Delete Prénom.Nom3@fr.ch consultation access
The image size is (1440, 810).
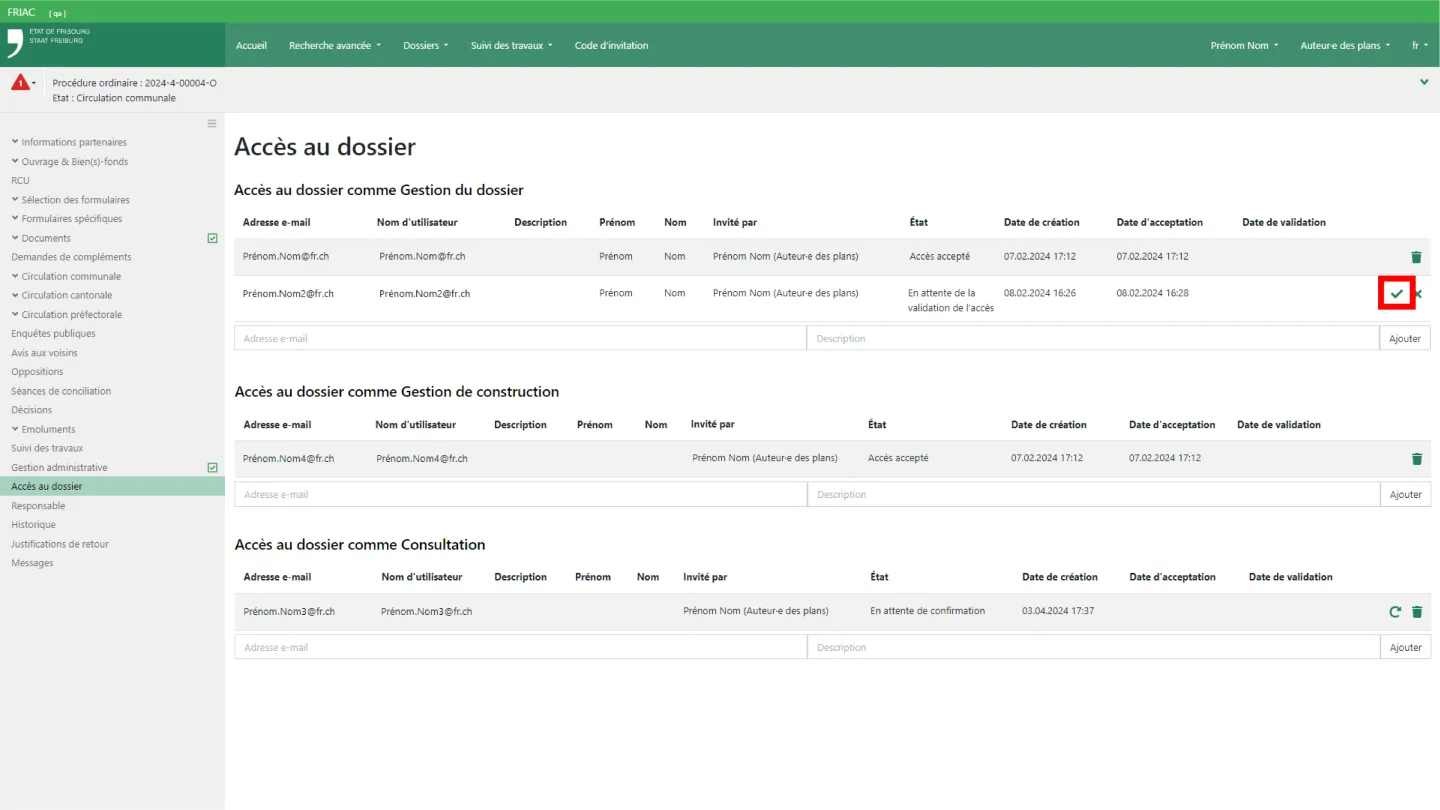click(x=1417, y=612)
